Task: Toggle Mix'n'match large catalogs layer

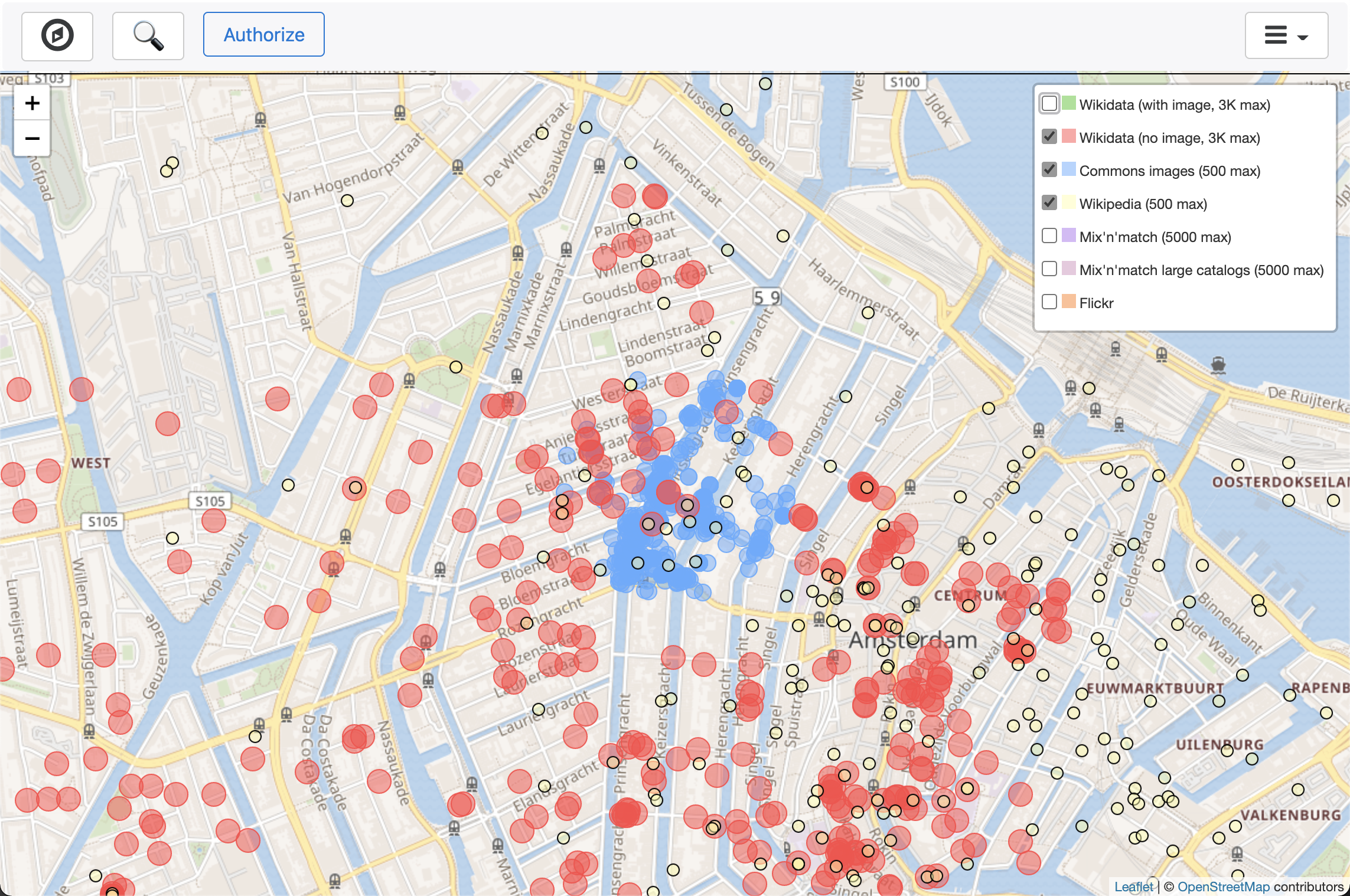Action: [x=1049, y=269]
